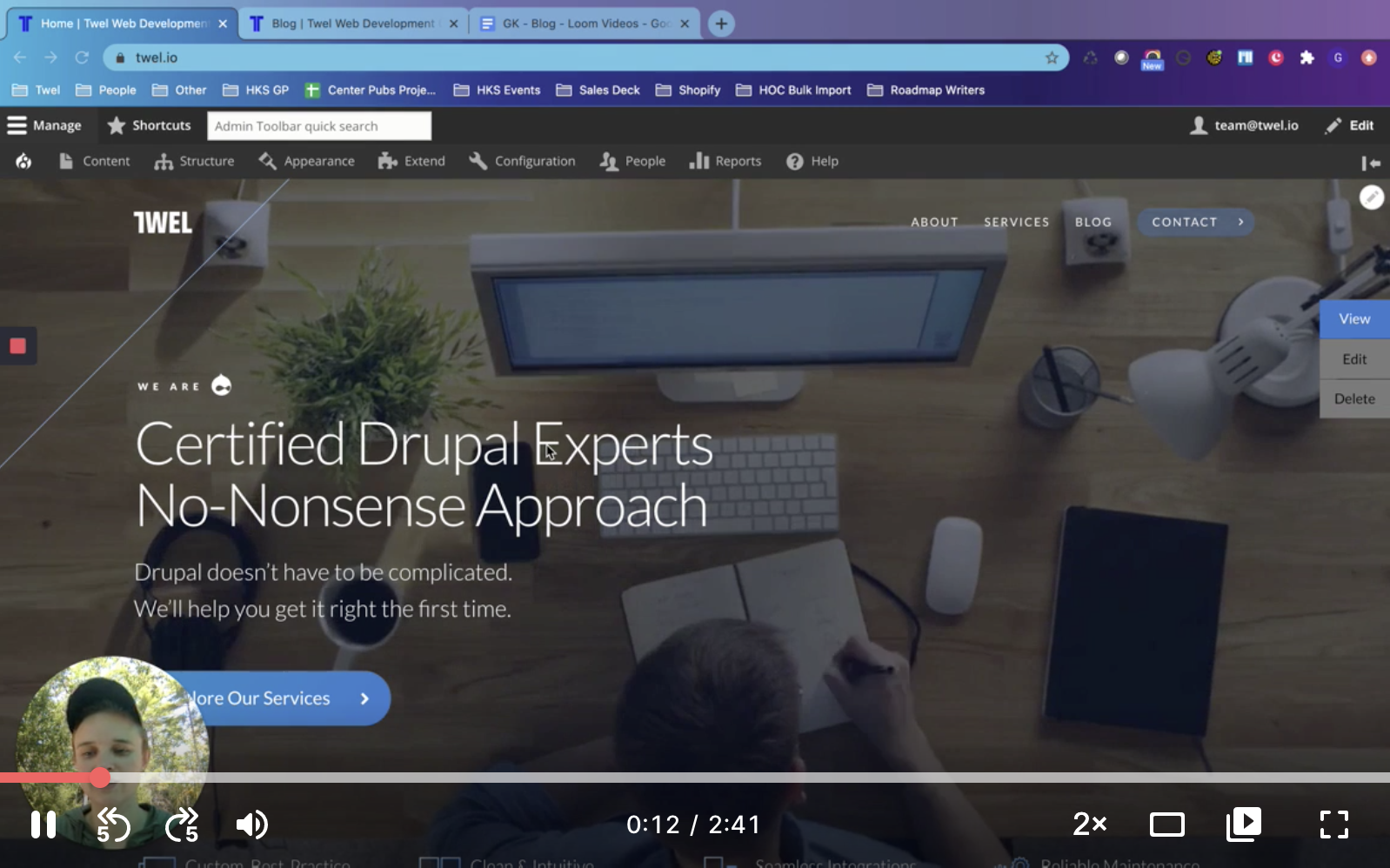This screenshot has height=868, width=1390.
Task: Go back in browser history
Action: pyautogui.click(x=20, y=57)
